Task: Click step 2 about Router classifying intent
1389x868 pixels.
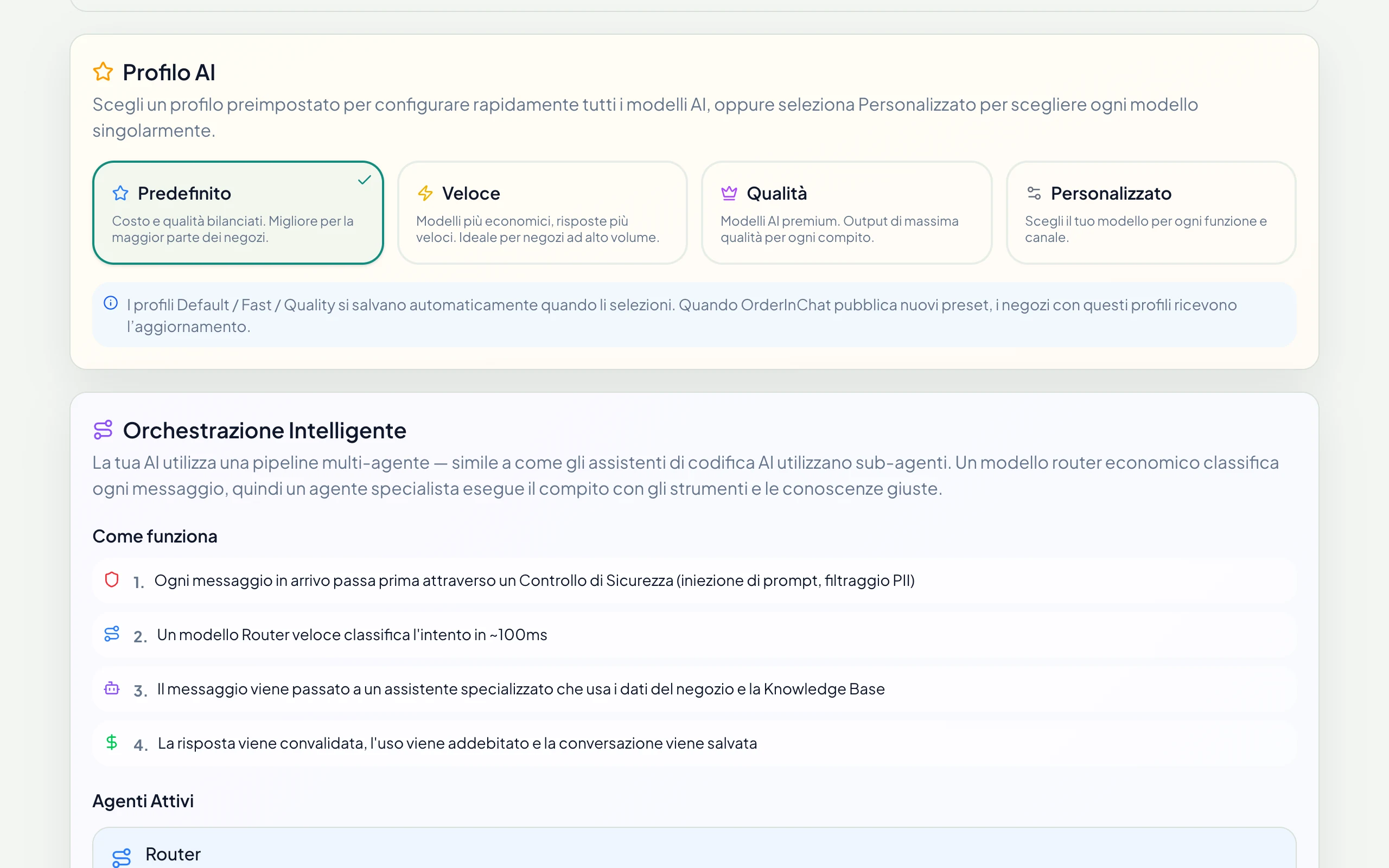Action: pyautogui.click(x=694, y=634)
